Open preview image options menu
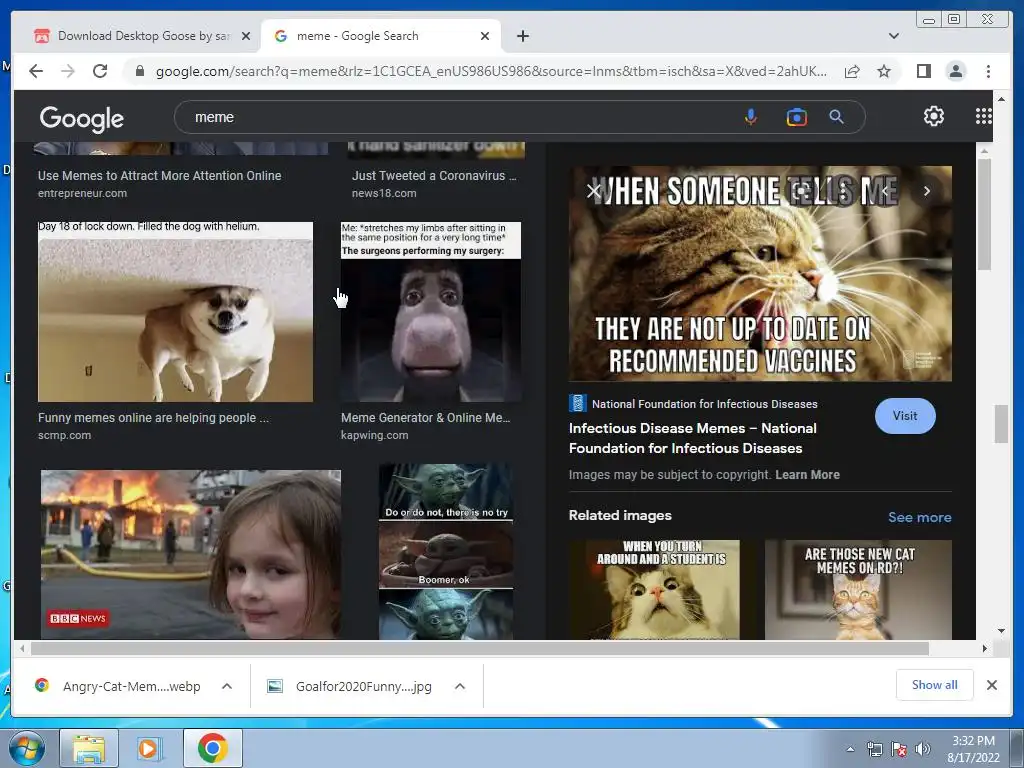1024x768 pixels. pos(843,191)
